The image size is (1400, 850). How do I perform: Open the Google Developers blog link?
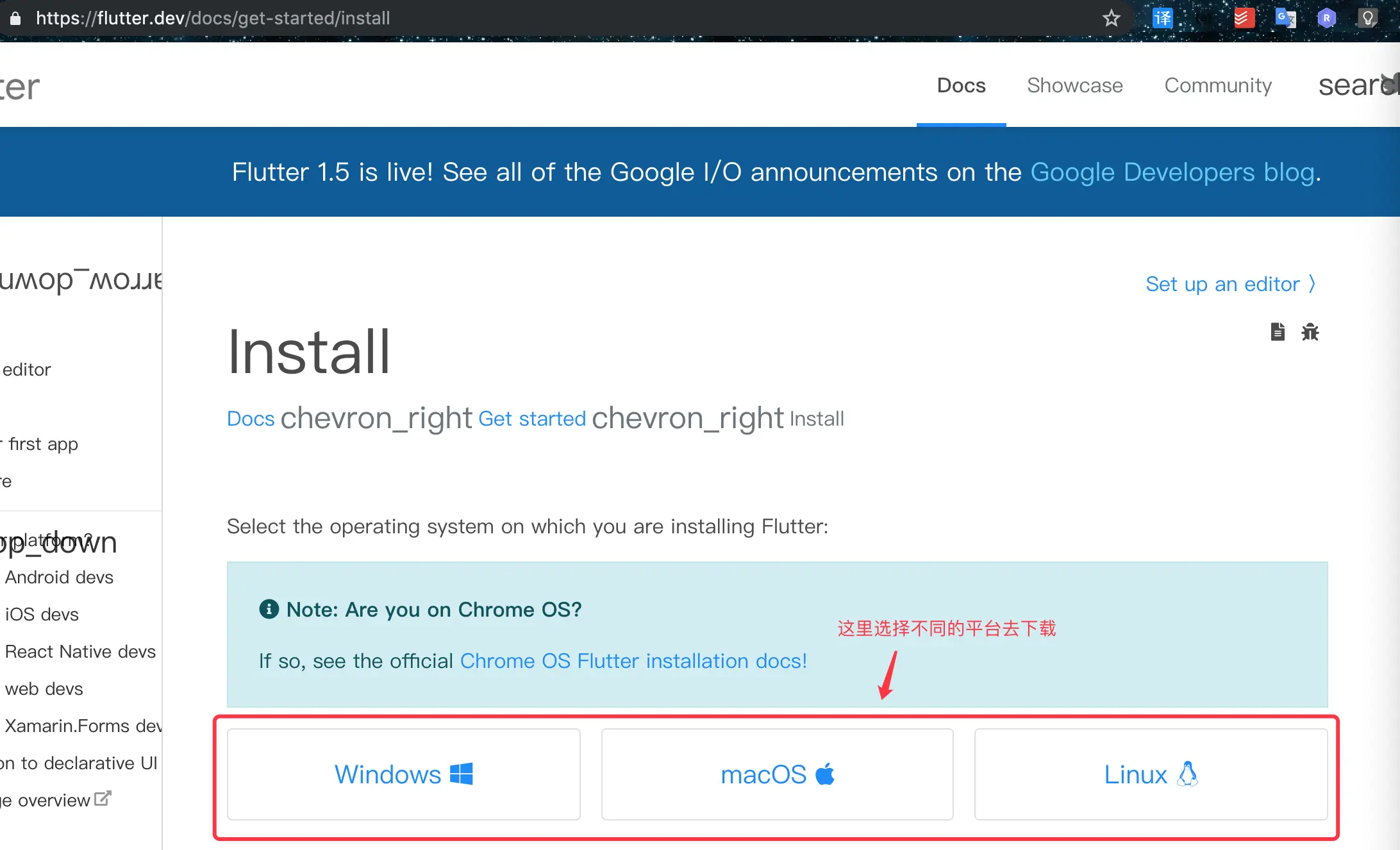click(1172, 172)
